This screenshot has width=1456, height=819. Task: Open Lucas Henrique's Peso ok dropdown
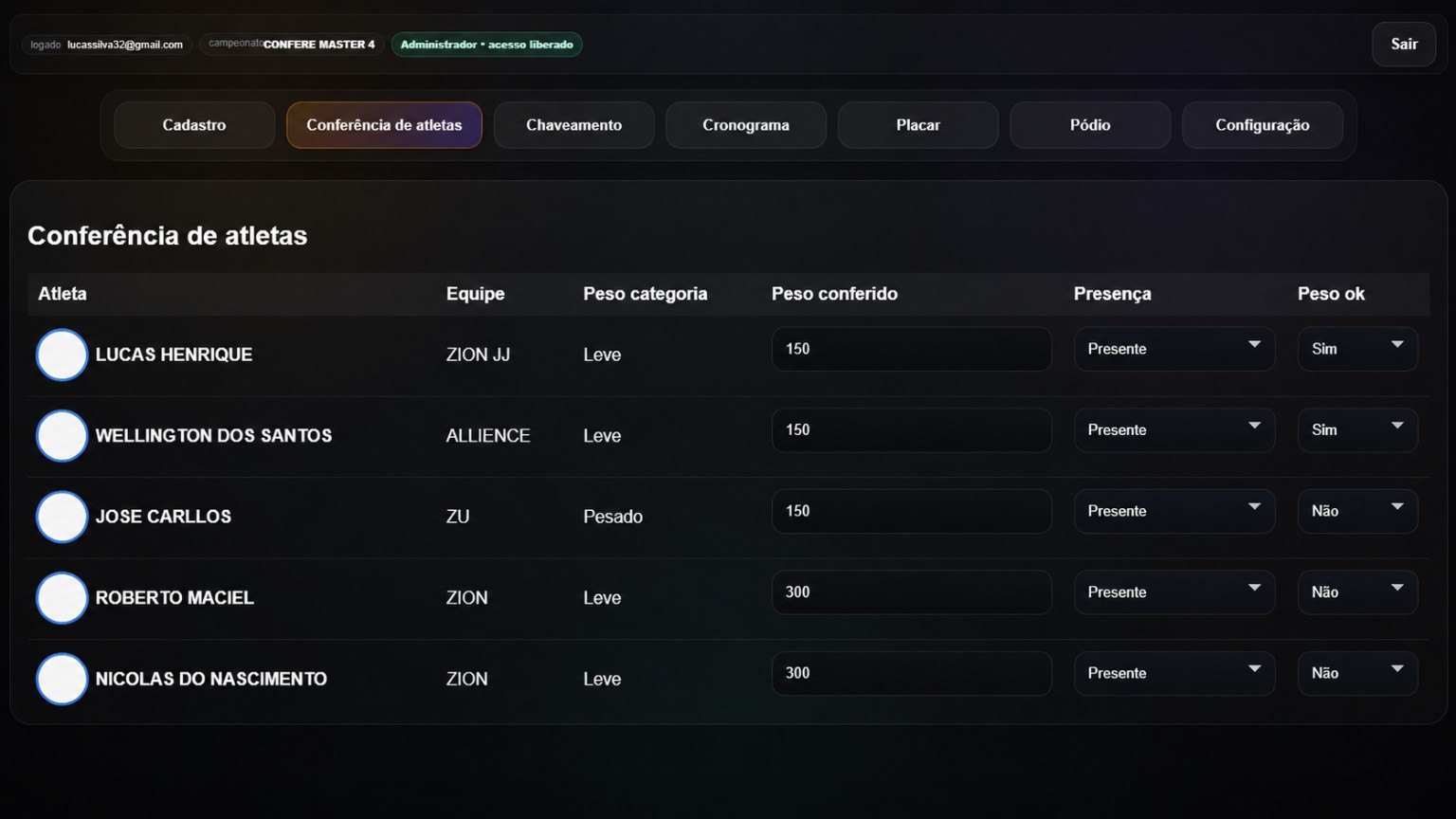(x=1357, y=349)
